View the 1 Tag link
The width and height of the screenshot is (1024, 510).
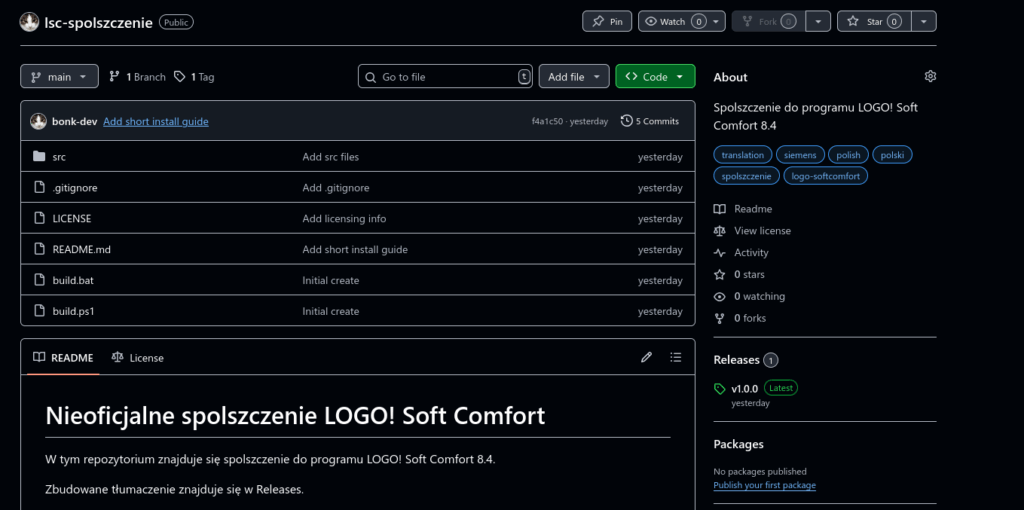[x=194, y=76]
